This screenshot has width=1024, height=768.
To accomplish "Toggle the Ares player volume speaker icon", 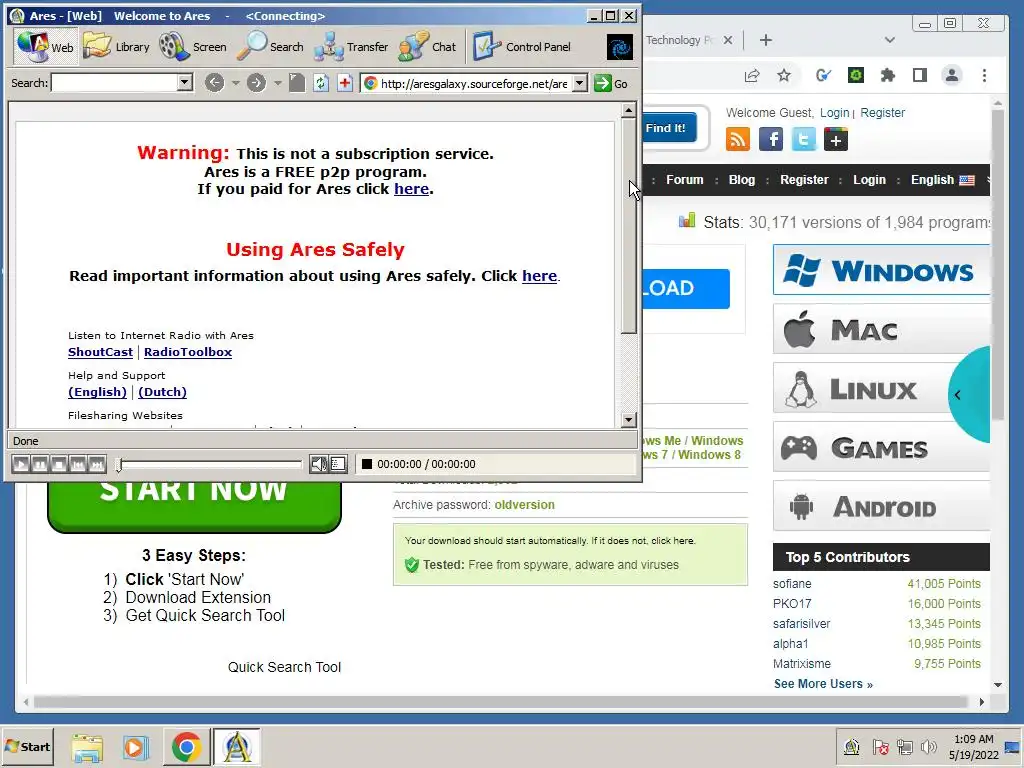I will [318, 464].
